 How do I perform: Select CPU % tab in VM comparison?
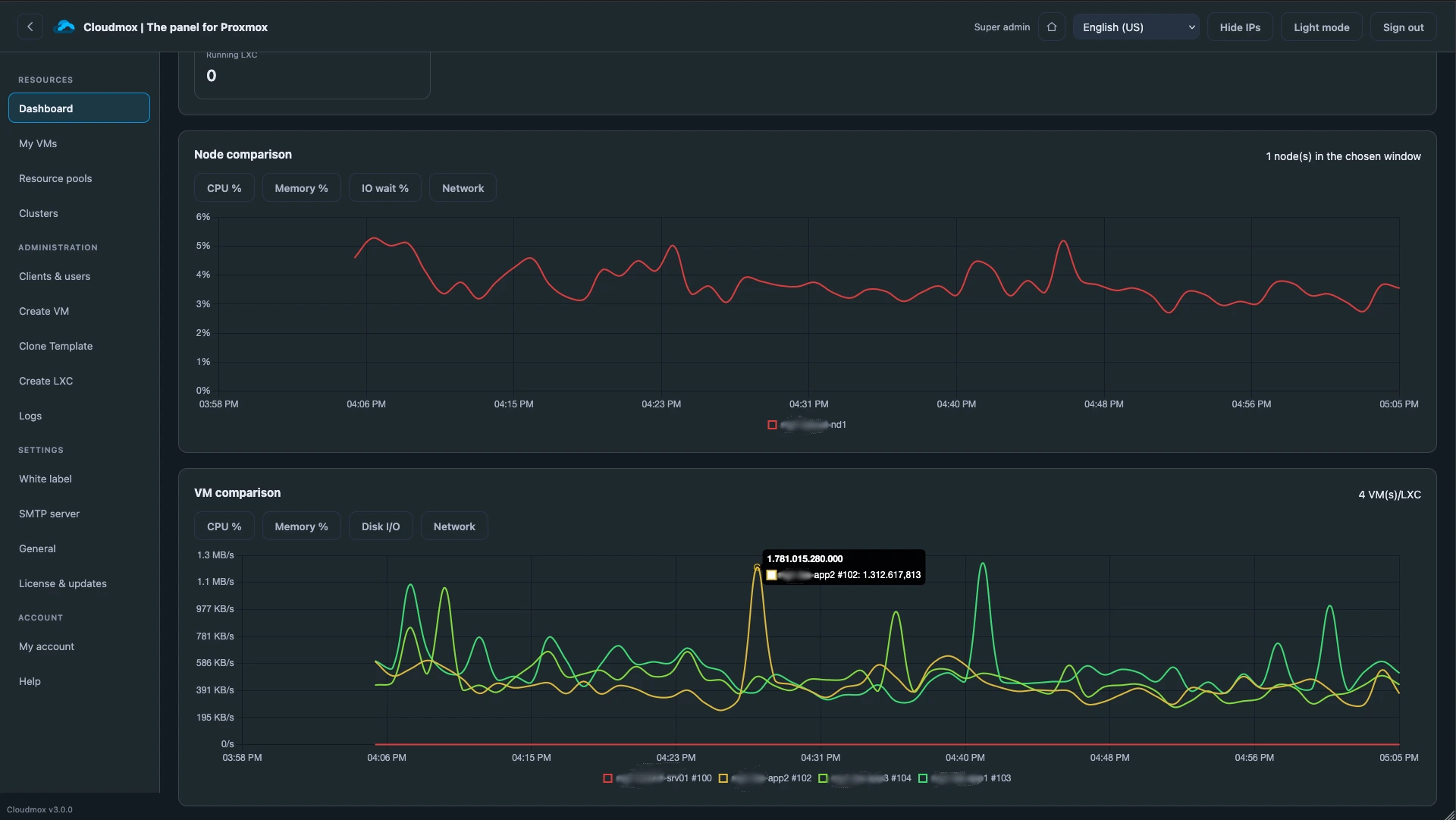224,526
